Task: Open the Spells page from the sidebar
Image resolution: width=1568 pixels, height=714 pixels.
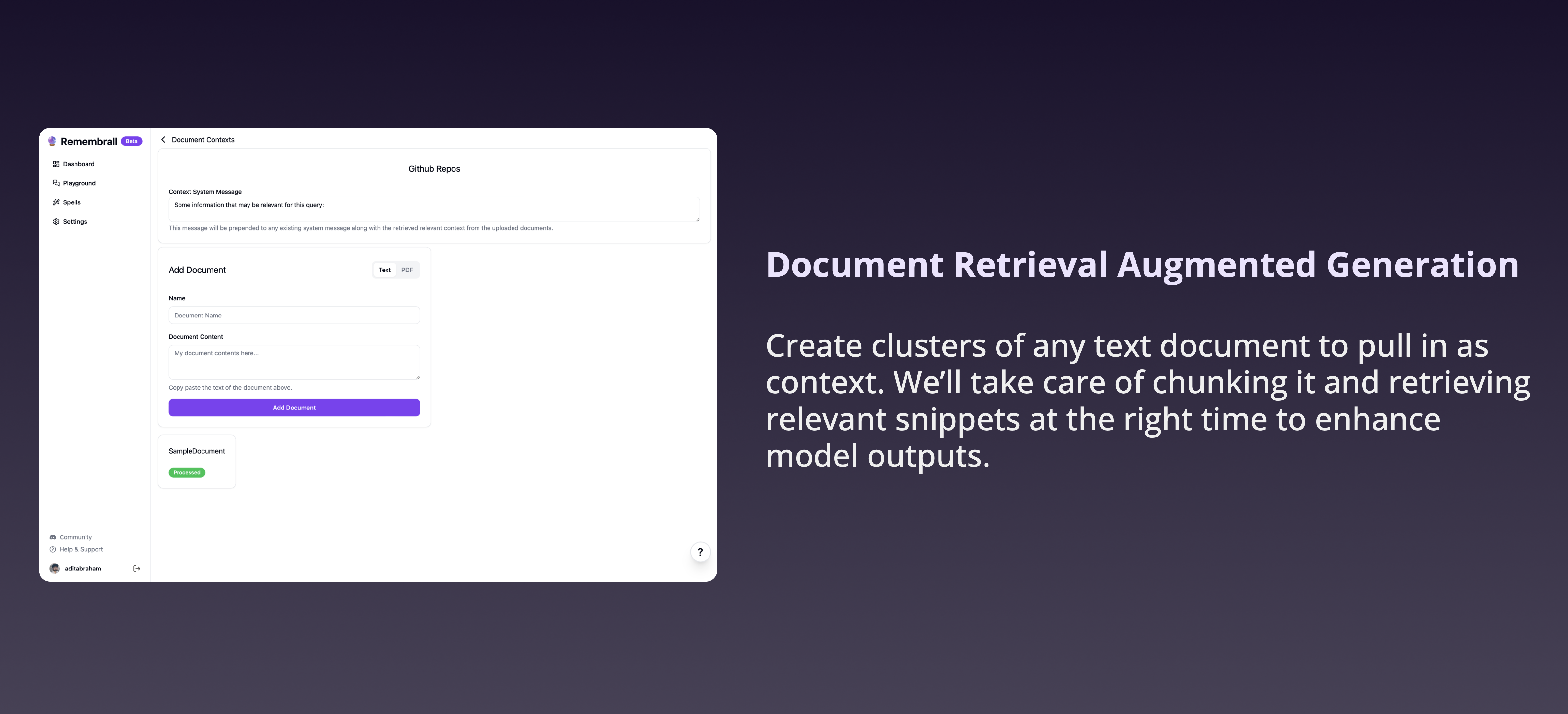Action: [x=72, y=203]
